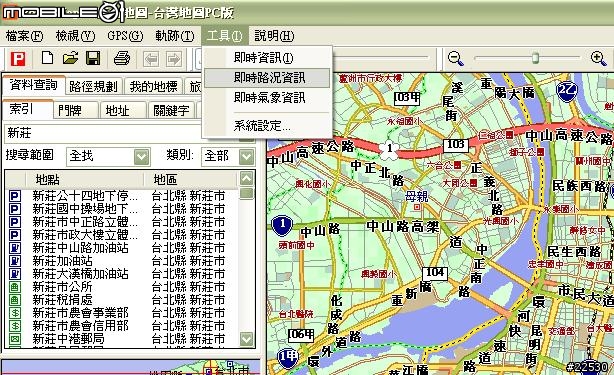Click the zoom level slider handle

(x=535, y=58)
